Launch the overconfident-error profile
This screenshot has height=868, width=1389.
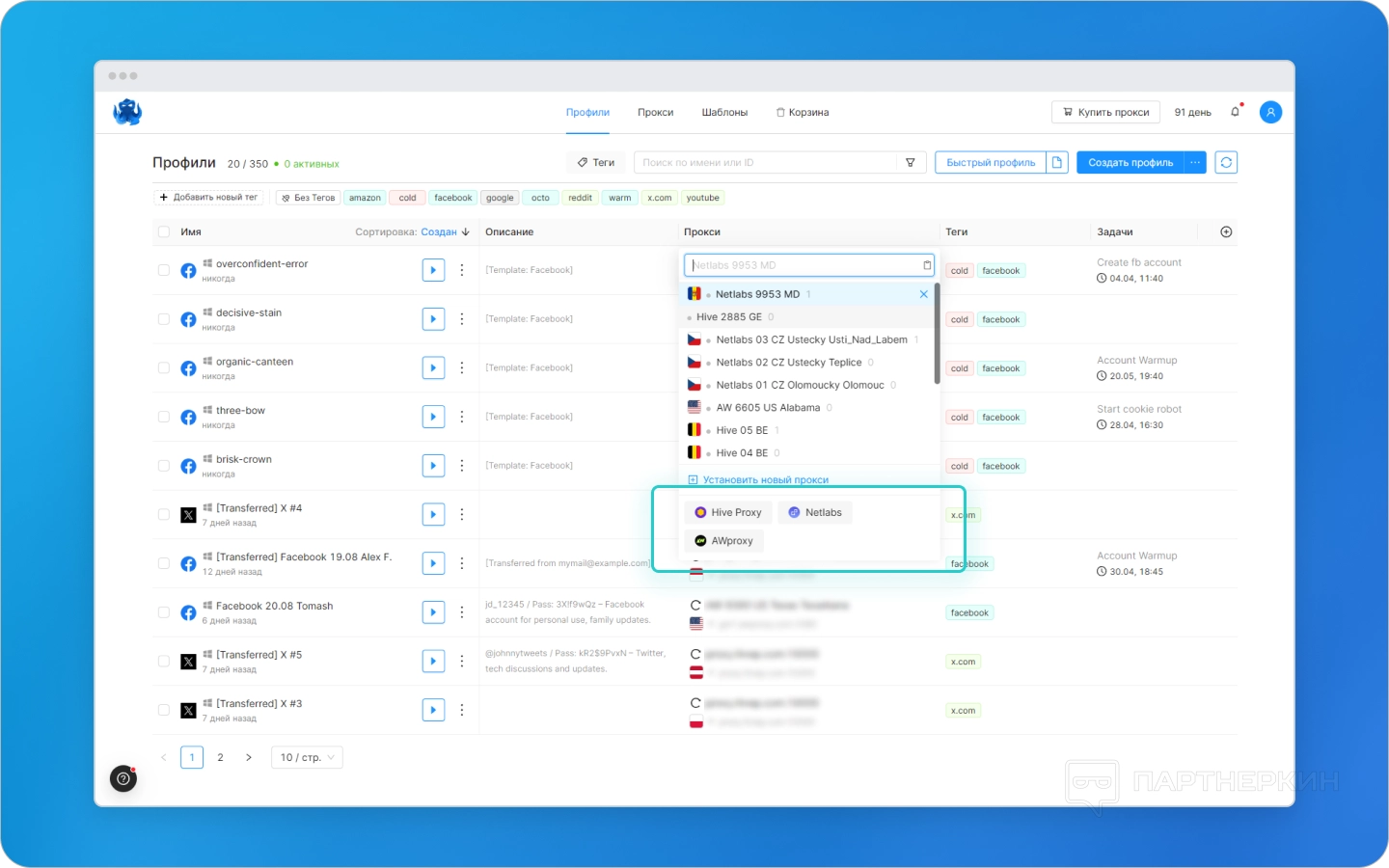pyautogui.click(x=433, y=270)
